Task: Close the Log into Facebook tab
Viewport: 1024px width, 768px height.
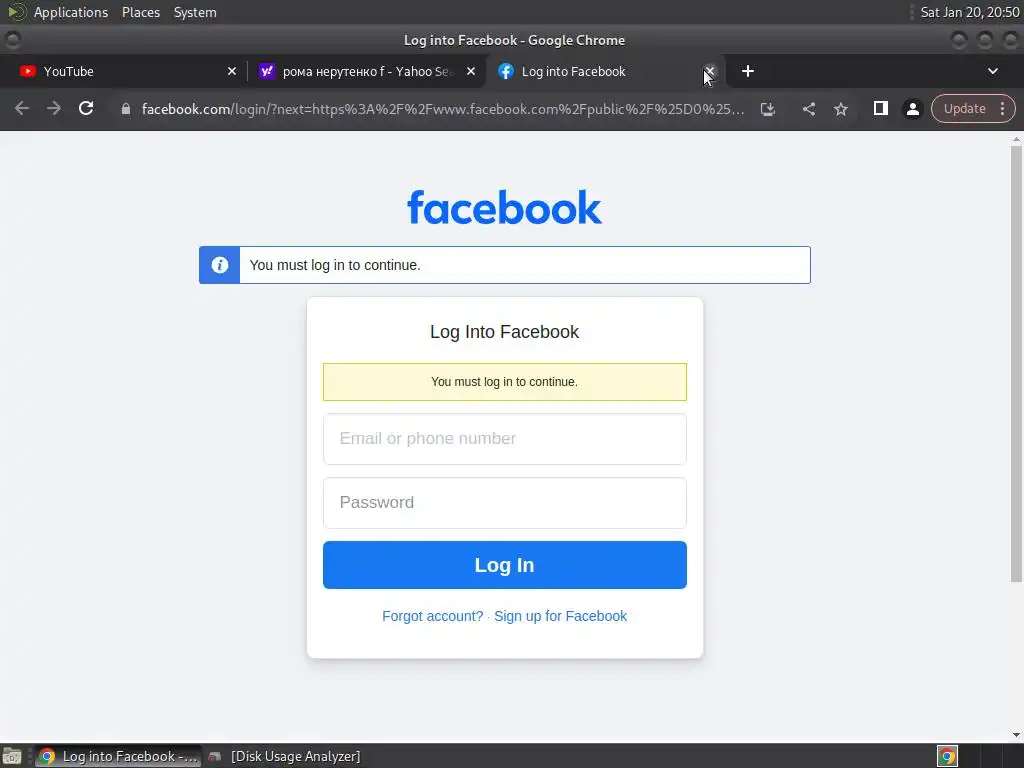Action: pyautogui.click(x=710, y=71)
